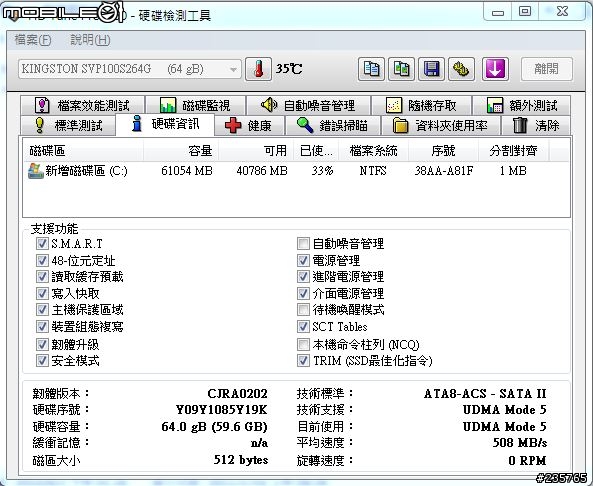
Task: Click the 35℃ temperature reading
Action: [289, 69]
